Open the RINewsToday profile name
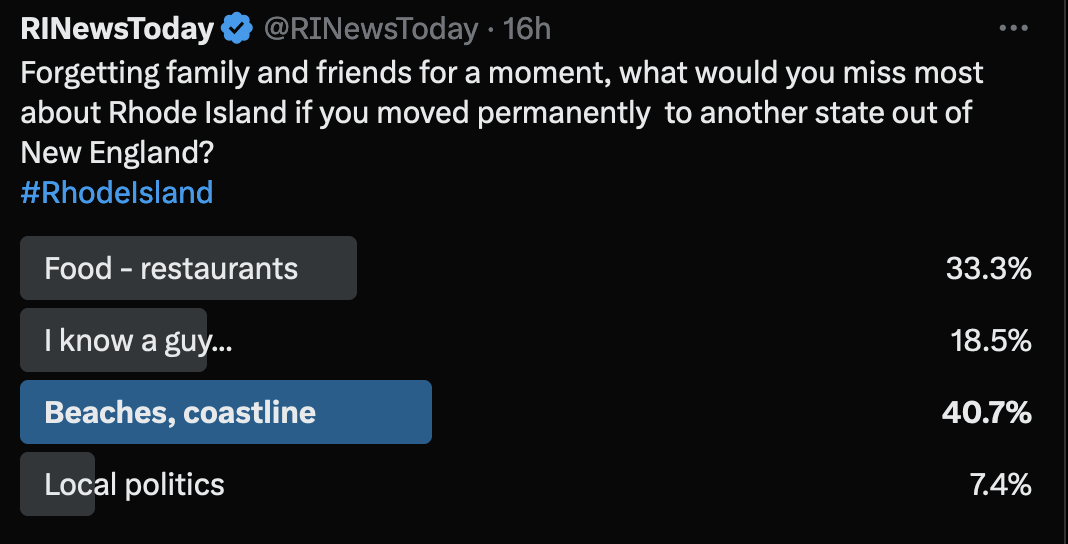Viewport: 1068px width, 544px height. point(117,29)
